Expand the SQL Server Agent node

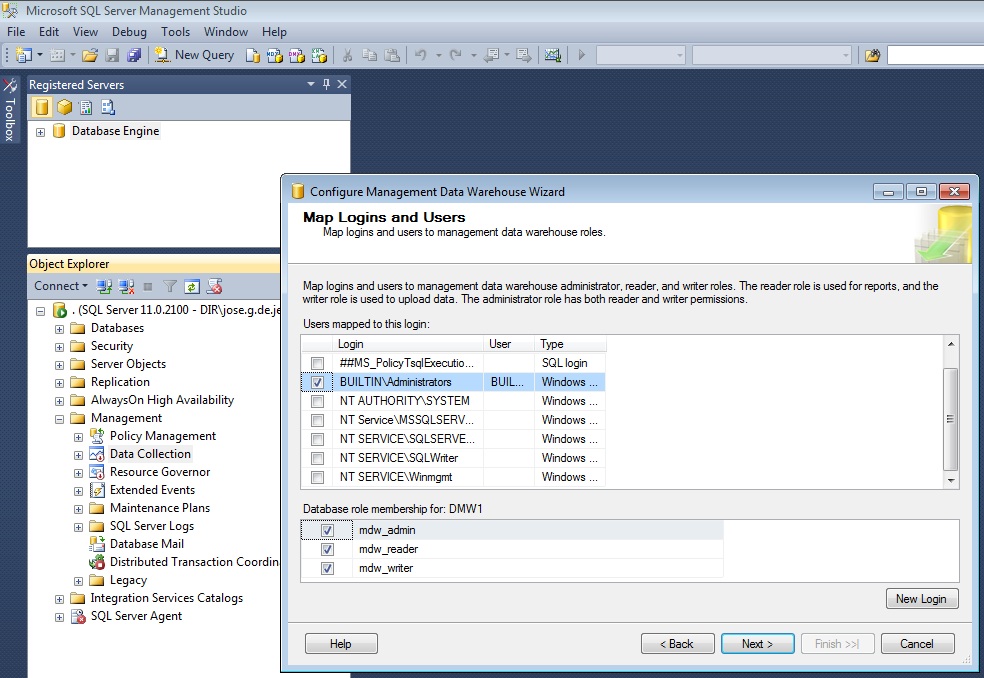click(59, 617)
